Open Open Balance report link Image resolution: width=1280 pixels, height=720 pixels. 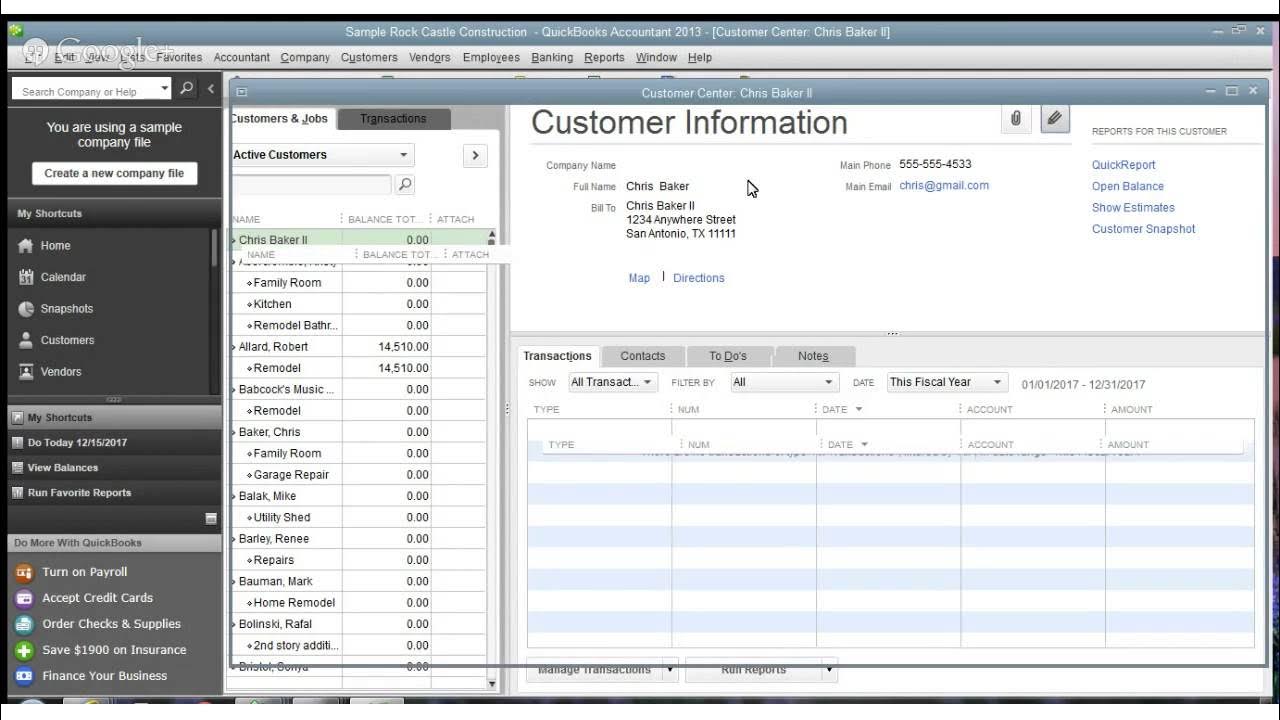click(x=1128, y=186)
